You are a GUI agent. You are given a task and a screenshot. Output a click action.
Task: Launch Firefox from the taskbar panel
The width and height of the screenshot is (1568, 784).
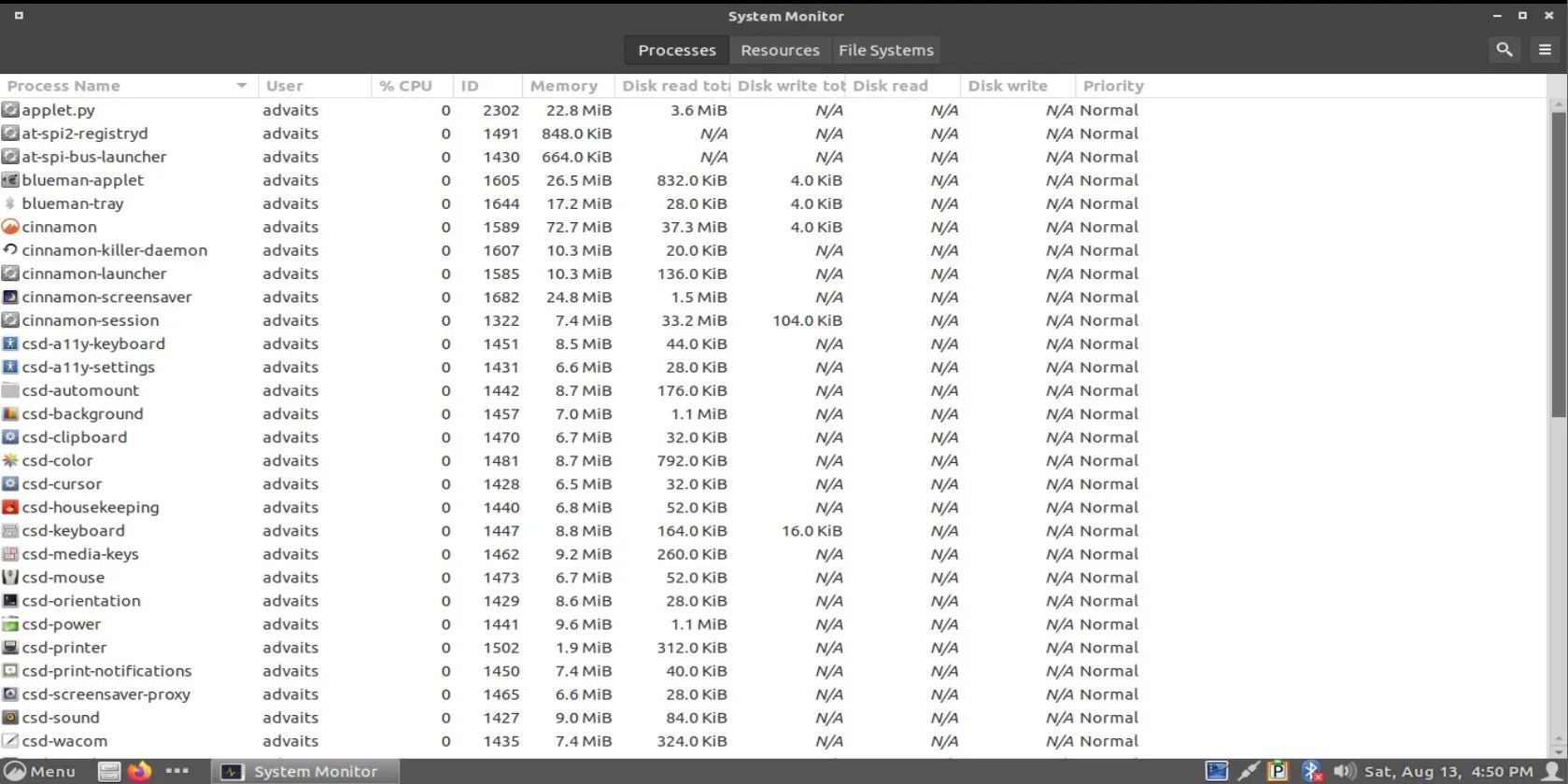tap(139, 771)
